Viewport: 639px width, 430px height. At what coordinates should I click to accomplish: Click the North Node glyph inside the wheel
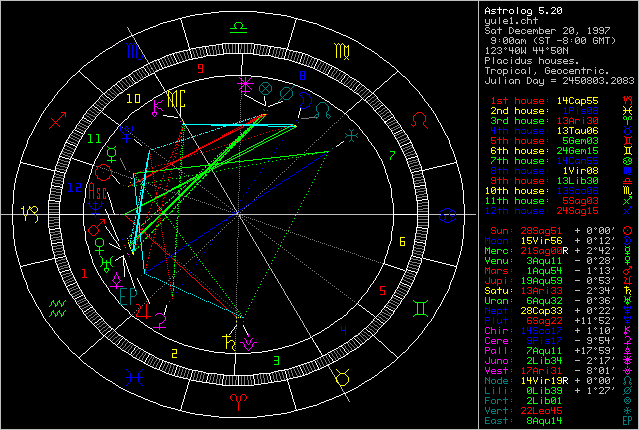tap(323, 110)
